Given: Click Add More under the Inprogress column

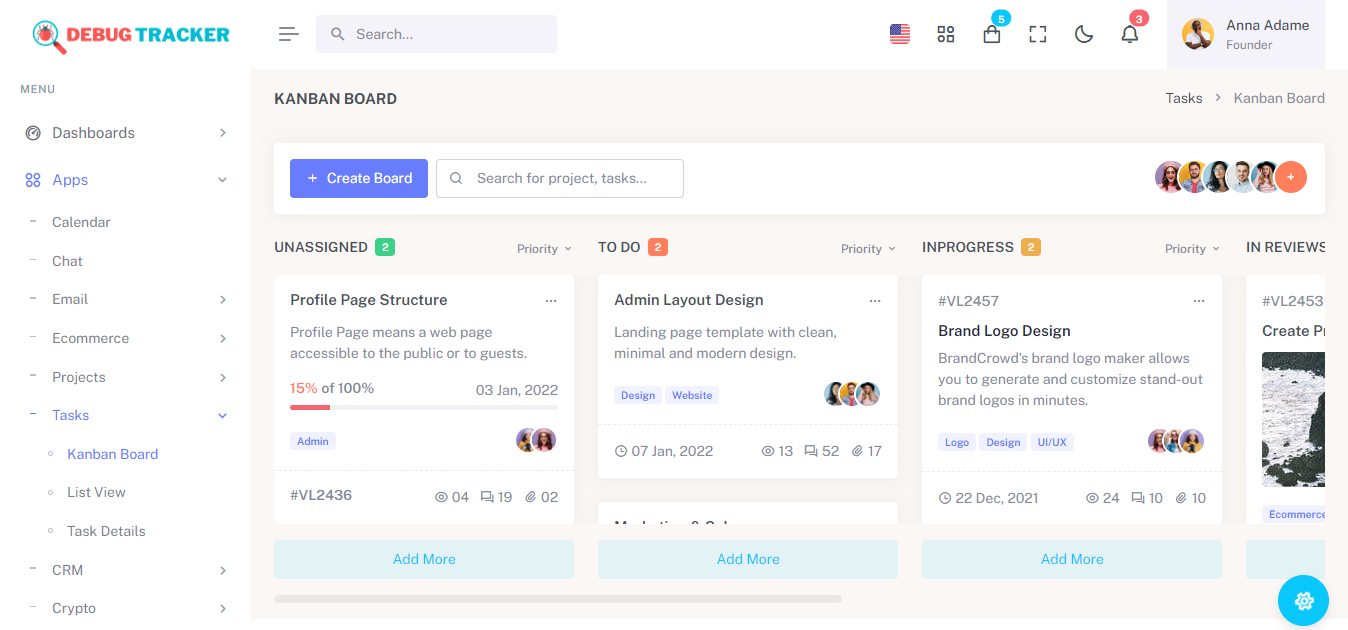Looking at the screenshot, I should pyautogui.click(x=1072, y=559).
